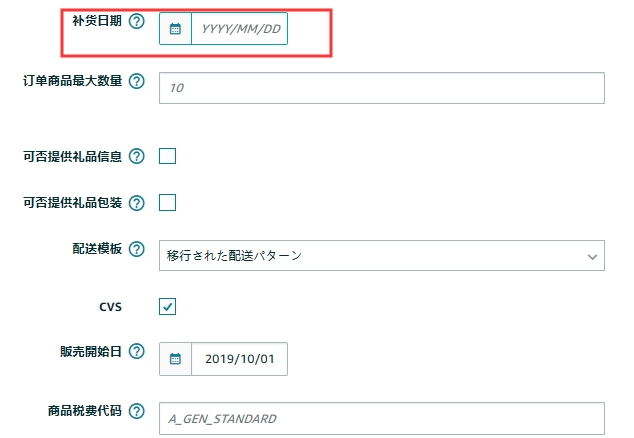Expand the 配送模板 dropdown
Viewport: 634px width, 438px height.
click(382, 255)
